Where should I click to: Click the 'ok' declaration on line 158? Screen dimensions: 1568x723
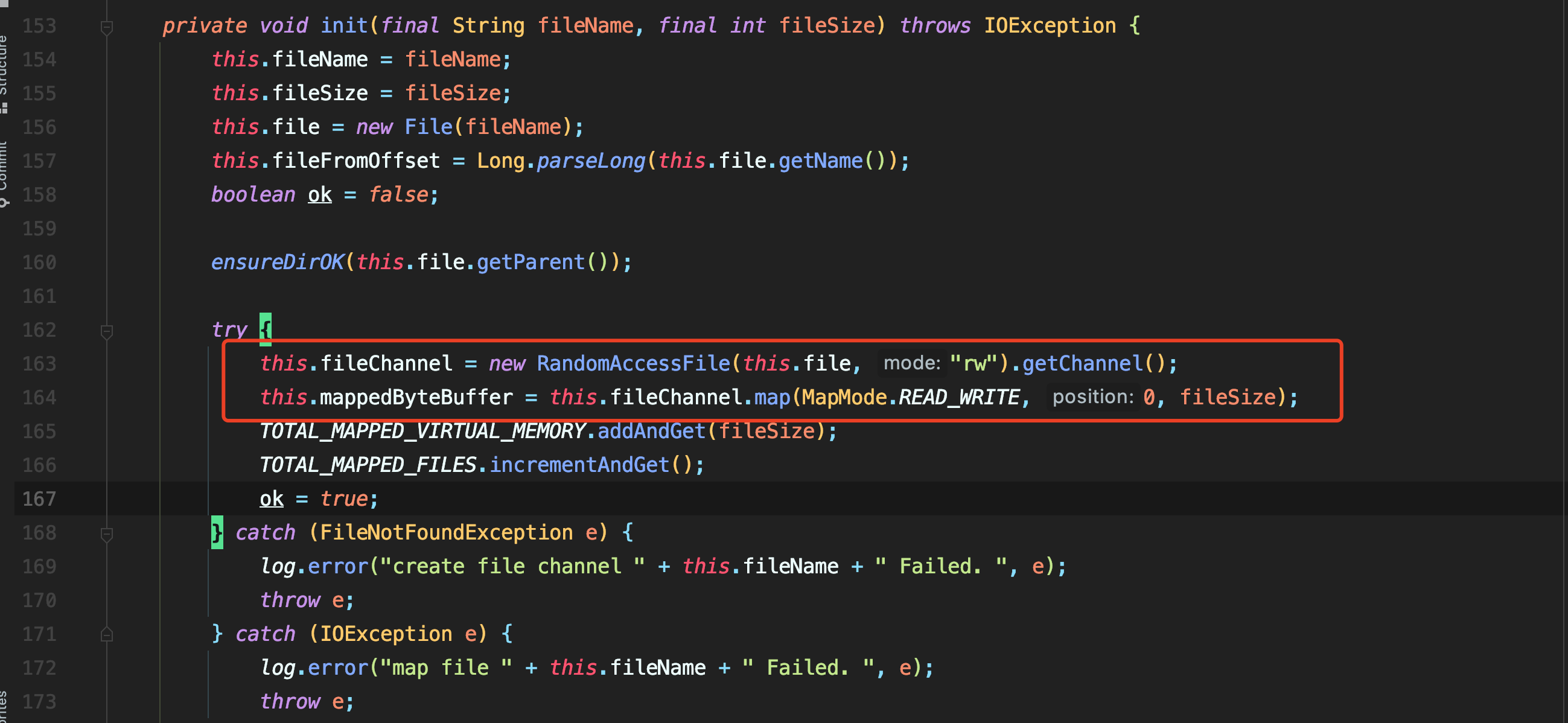coord(319,195)
